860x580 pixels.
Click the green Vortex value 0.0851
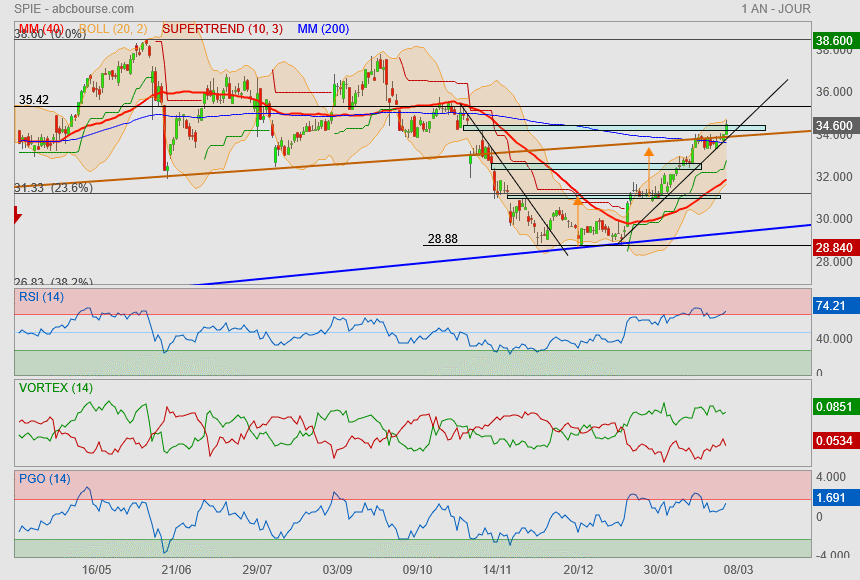(x=834, y=407)
